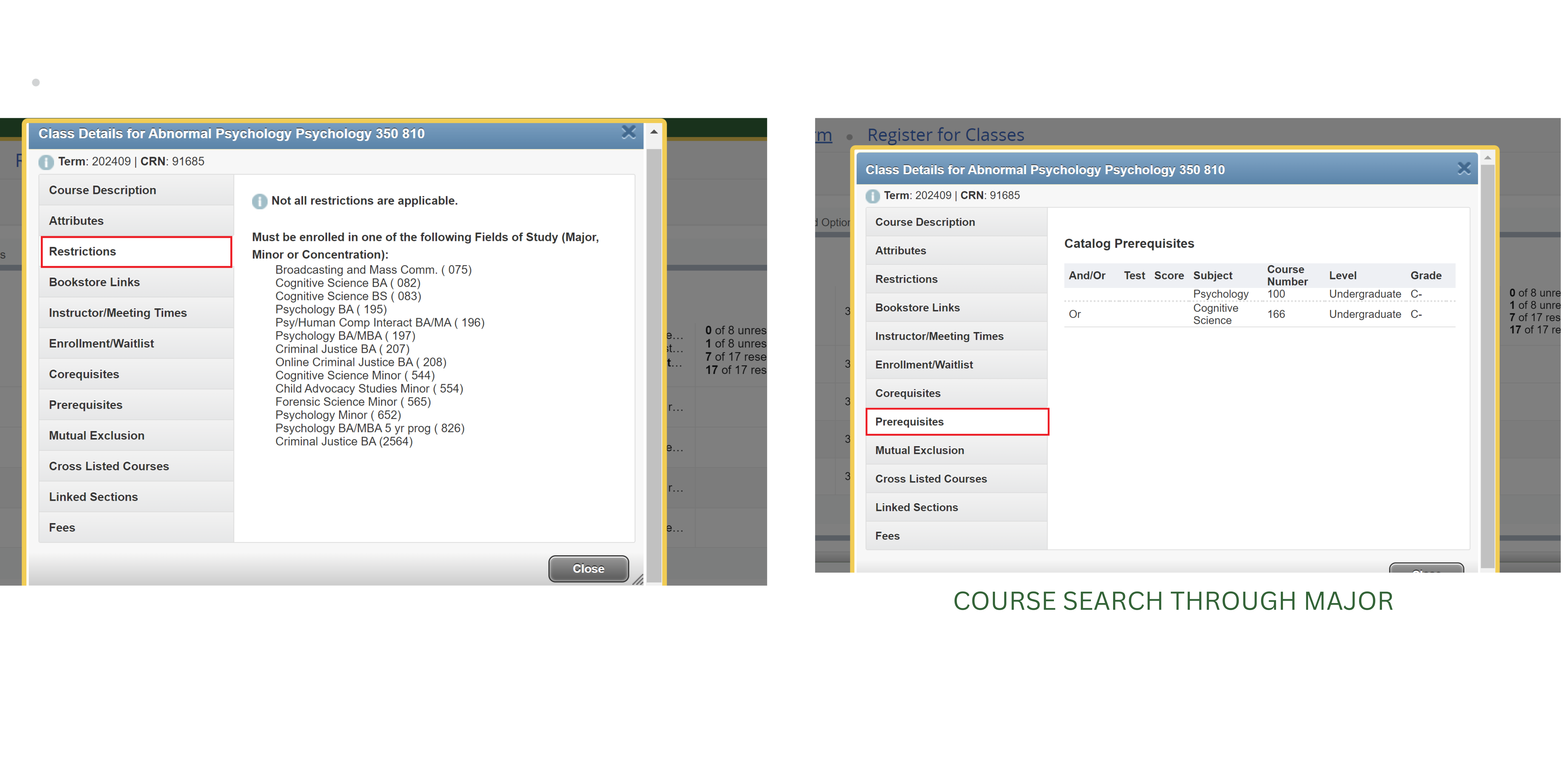The image size is (1568, 784).
Task: Open Corequisites in left dialog
Action: (136, 374)
